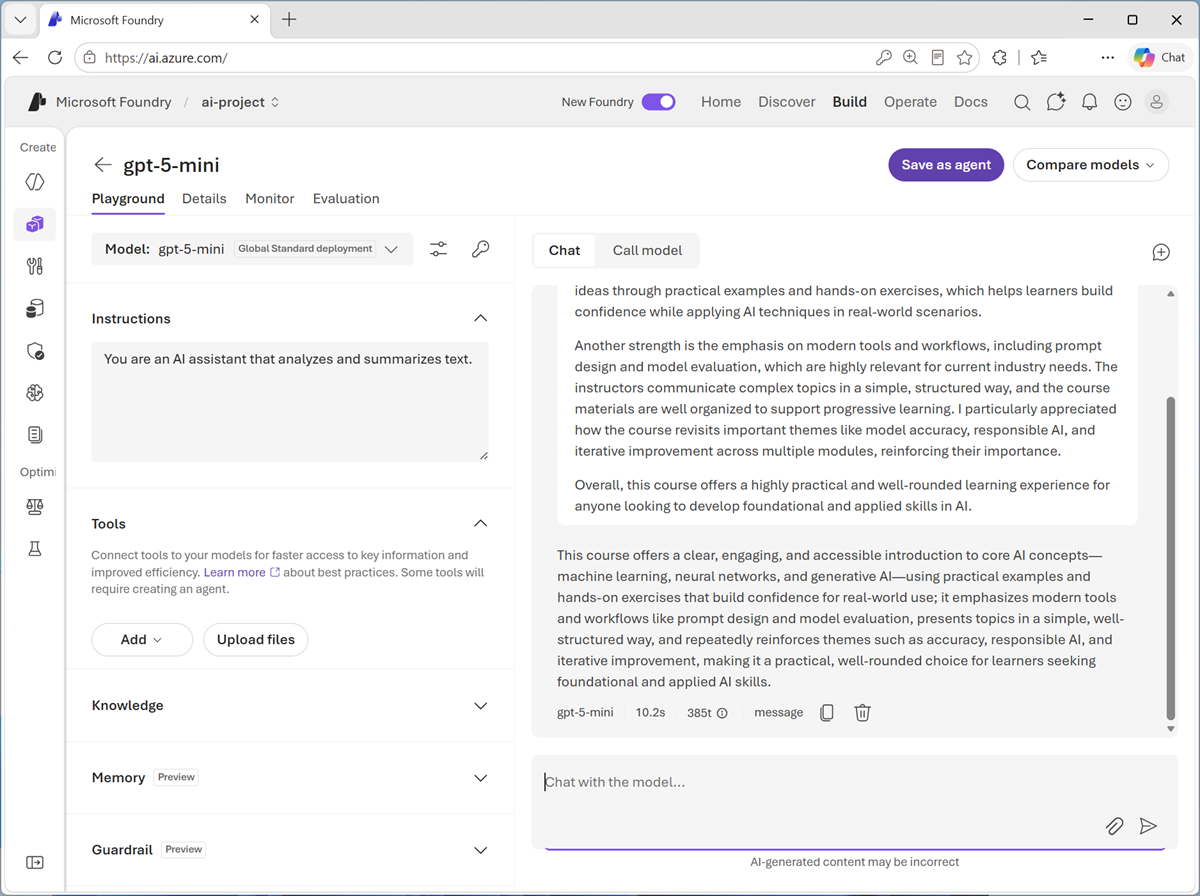View token info icon next to 385t
Image resolution: width=1200 pixels, height=896 pixels.
[x=722, y=713]
